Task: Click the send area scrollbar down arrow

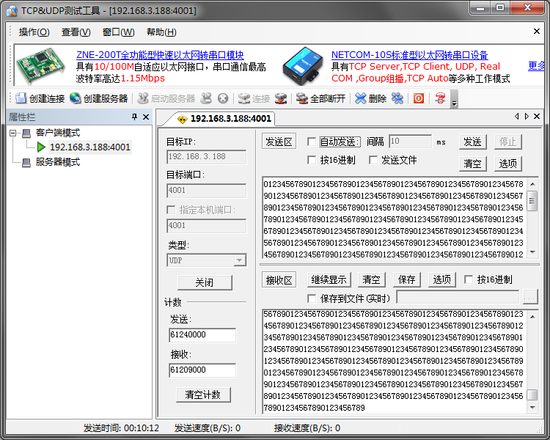Action: pos(532,252)
